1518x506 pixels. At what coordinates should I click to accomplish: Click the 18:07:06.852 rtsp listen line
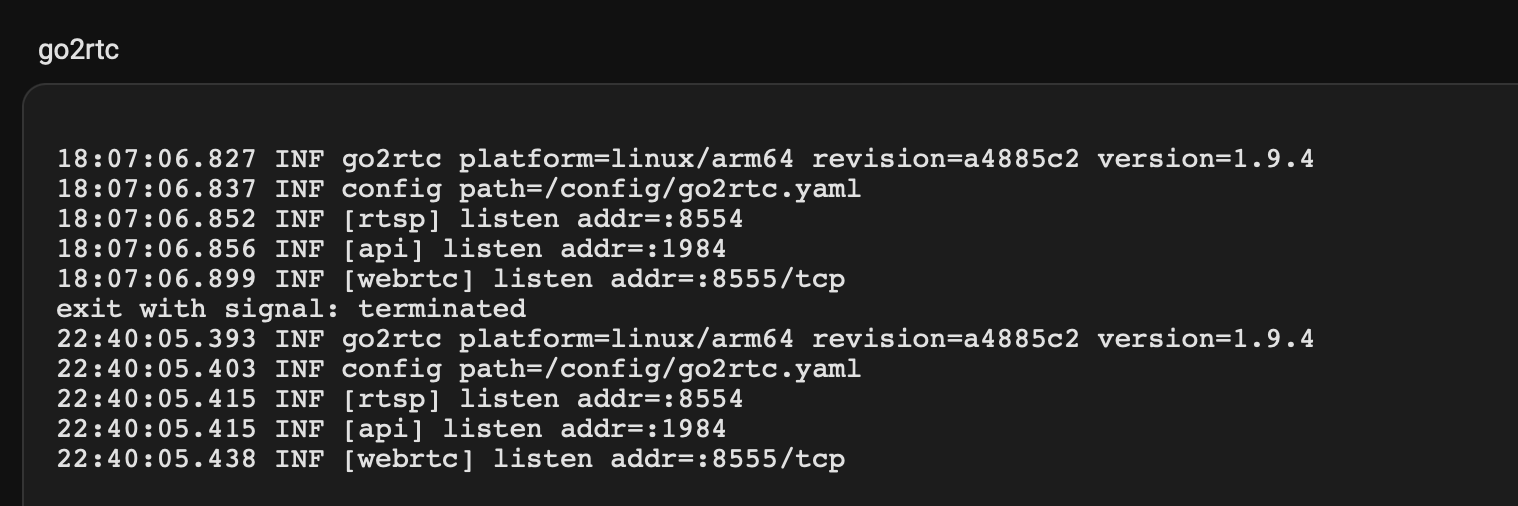400,218
